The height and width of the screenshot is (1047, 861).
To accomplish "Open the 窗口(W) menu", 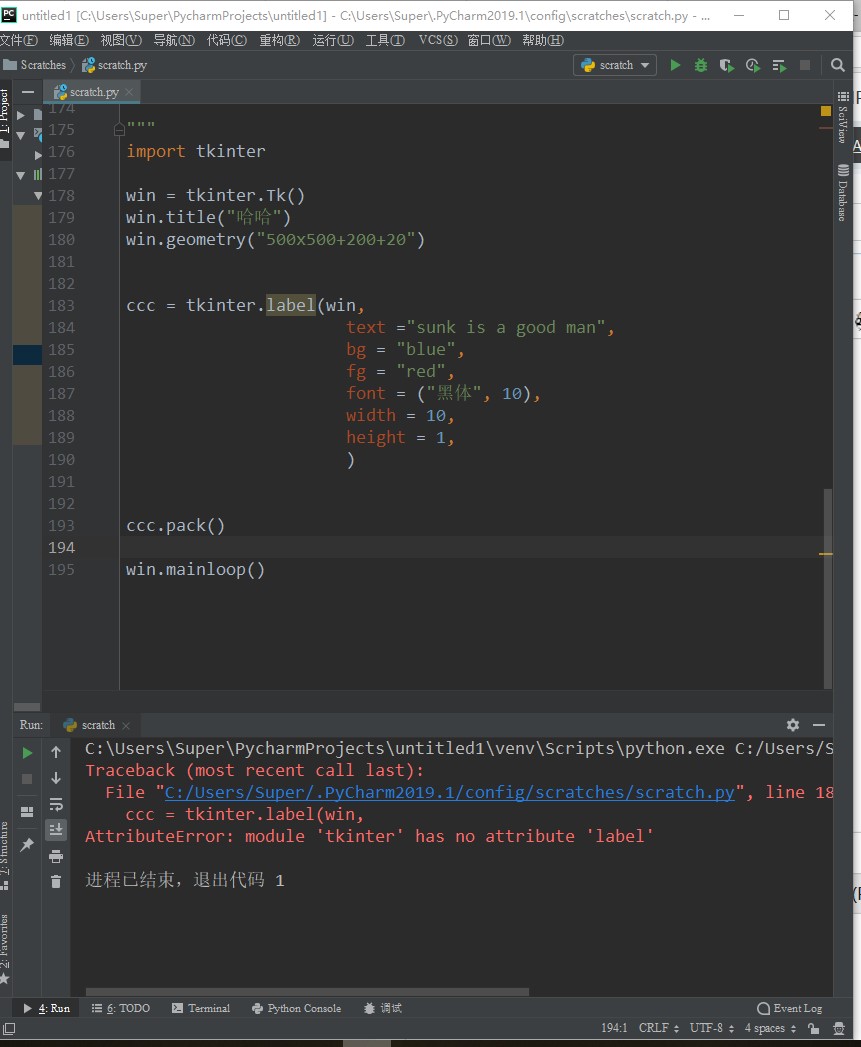I will pos(489,40).
